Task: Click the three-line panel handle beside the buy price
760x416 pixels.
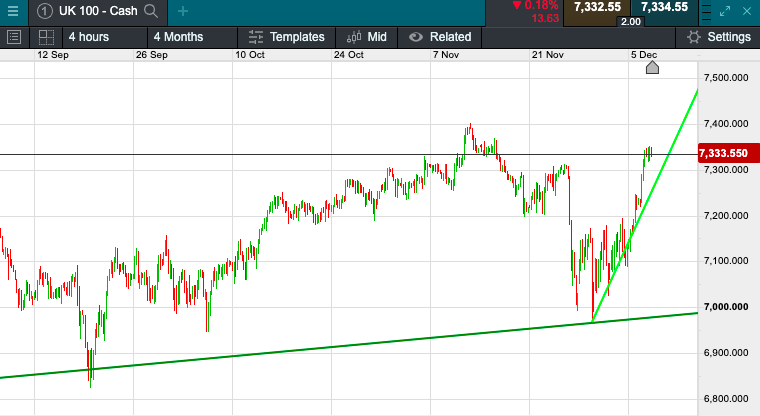Action: pyautogui.click(x=705, y=11)
